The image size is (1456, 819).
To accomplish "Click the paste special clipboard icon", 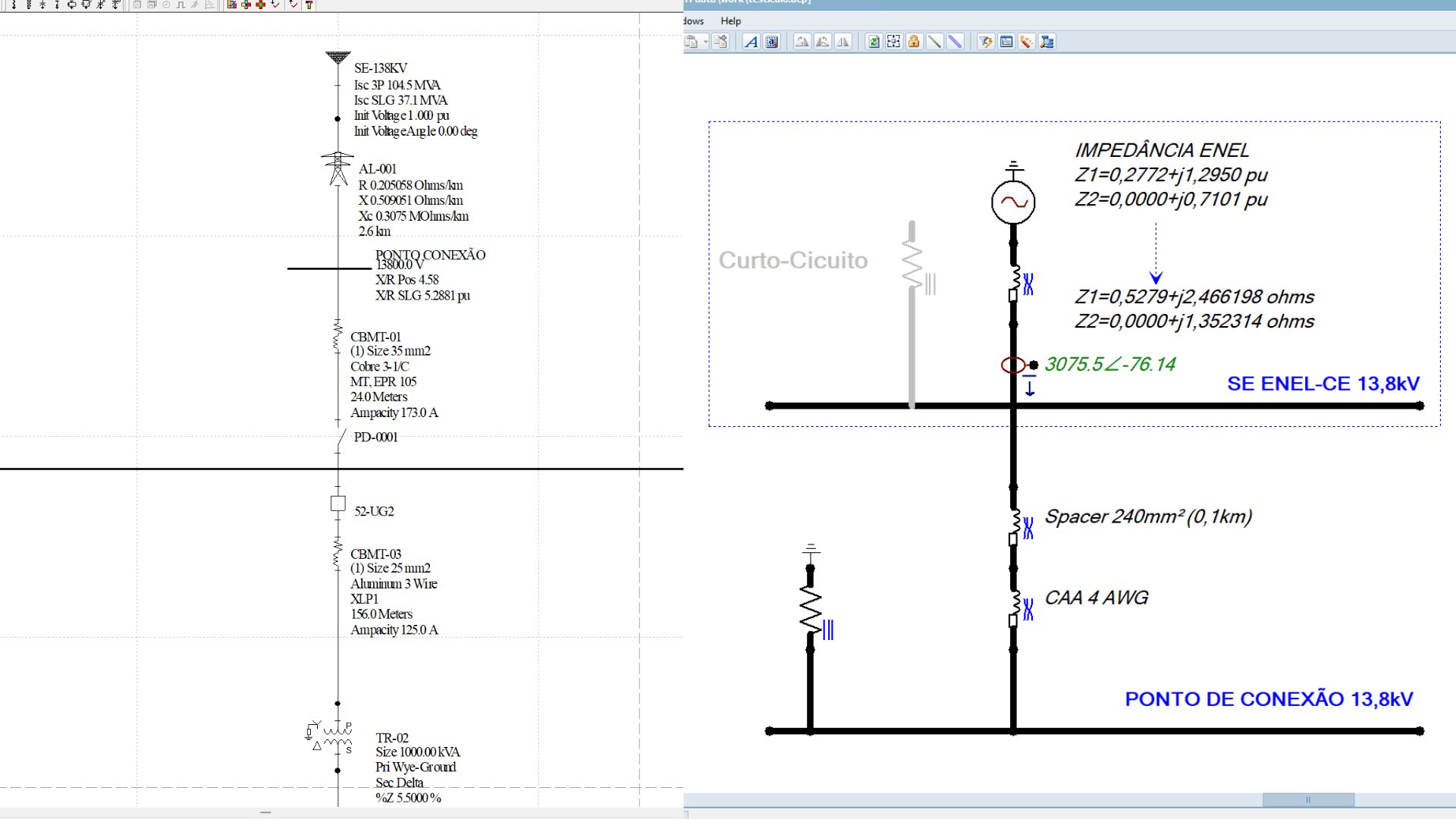I will [720, 42].
